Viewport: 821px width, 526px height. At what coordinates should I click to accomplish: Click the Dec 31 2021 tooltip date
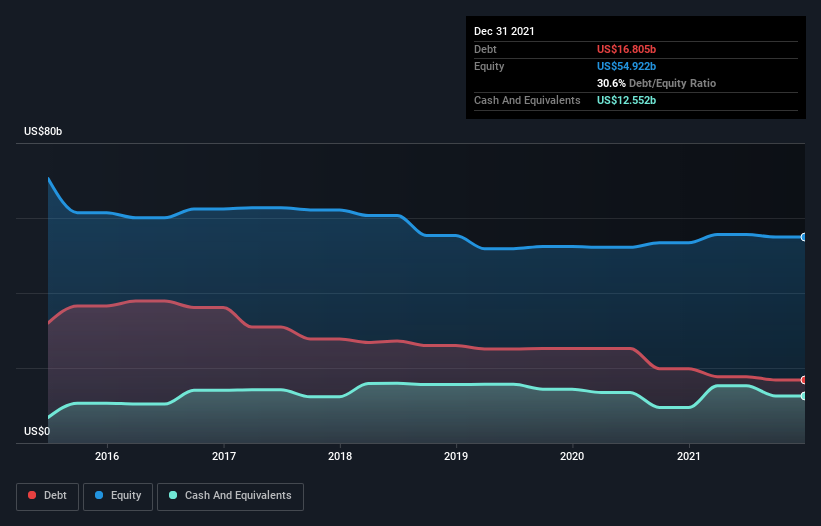coord(504,31)
